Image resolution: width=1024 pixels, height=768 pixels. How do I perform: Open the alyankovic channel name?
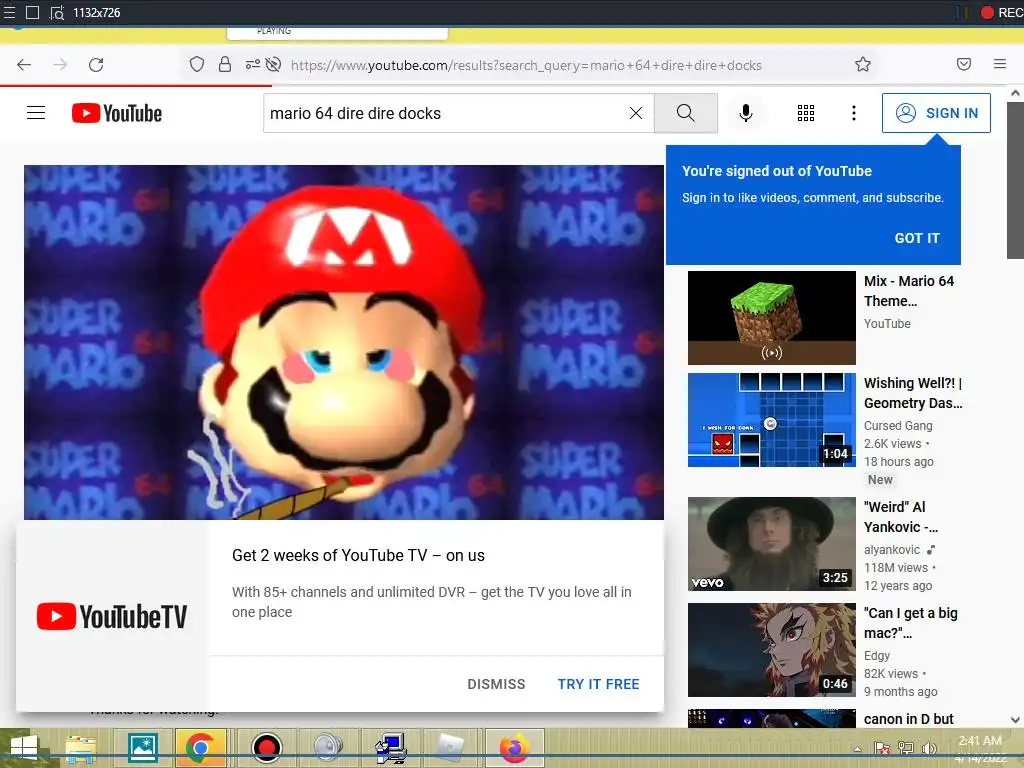point(891,550)
